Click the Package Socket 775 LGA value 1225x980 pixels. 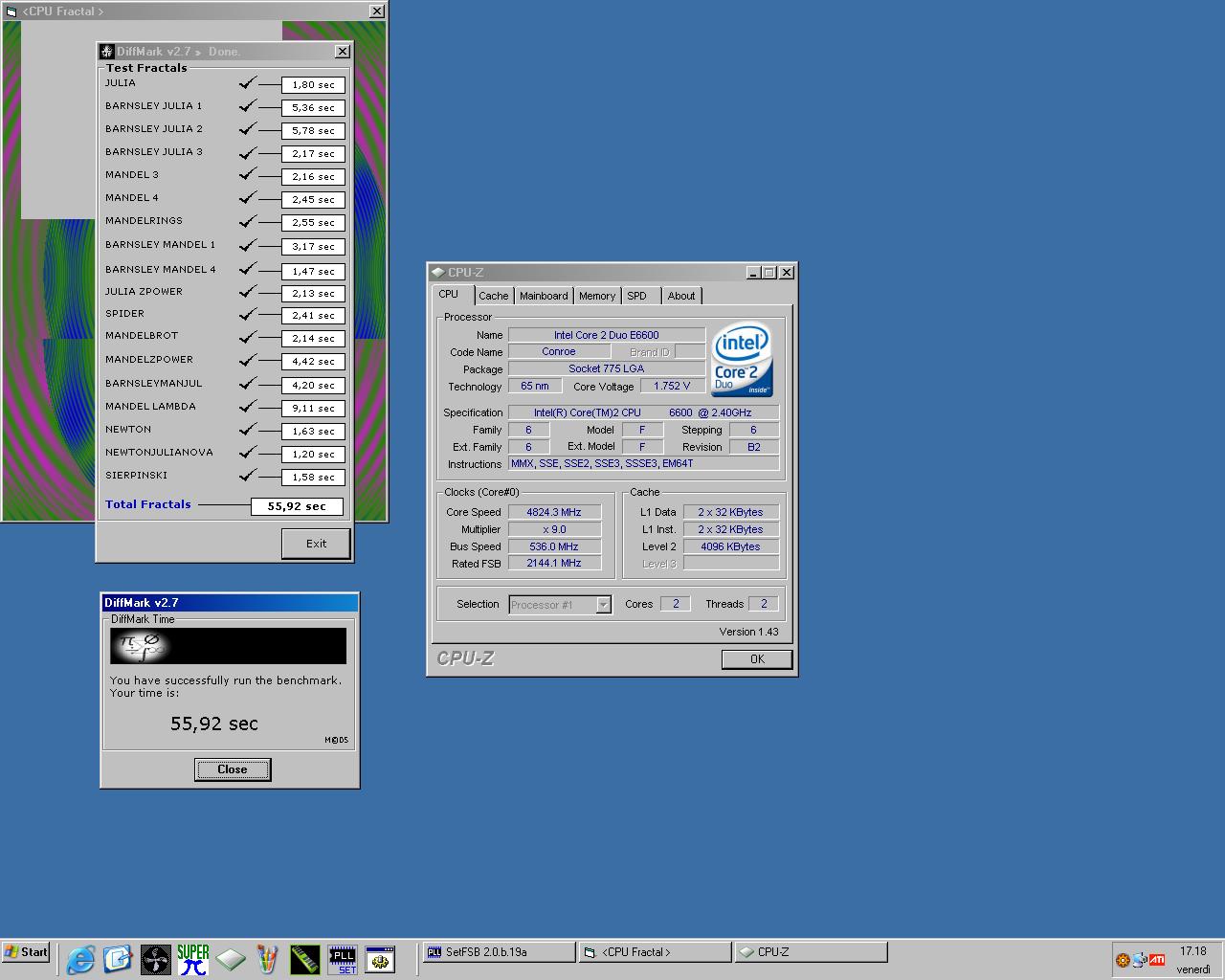tap(606, 368)
